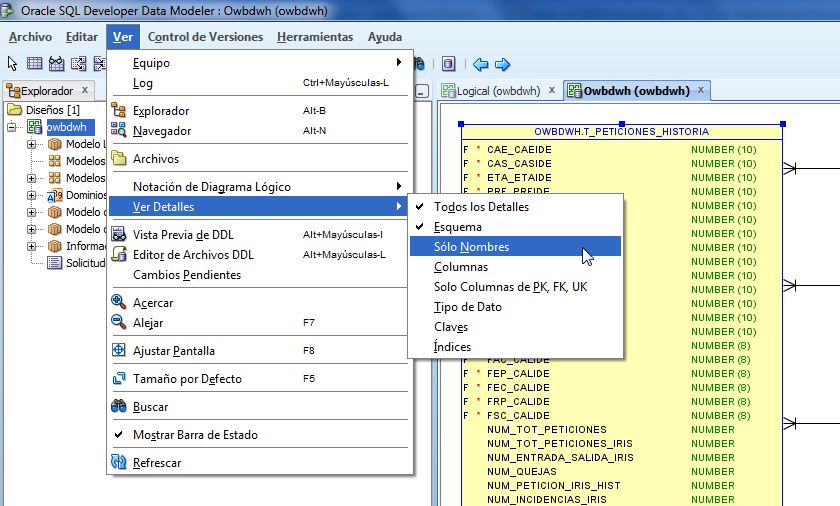Click the blue forward arrow in toolbar
Image resolution: width=840 pixels, height=506 pixels.
click(x=502, y=64)
